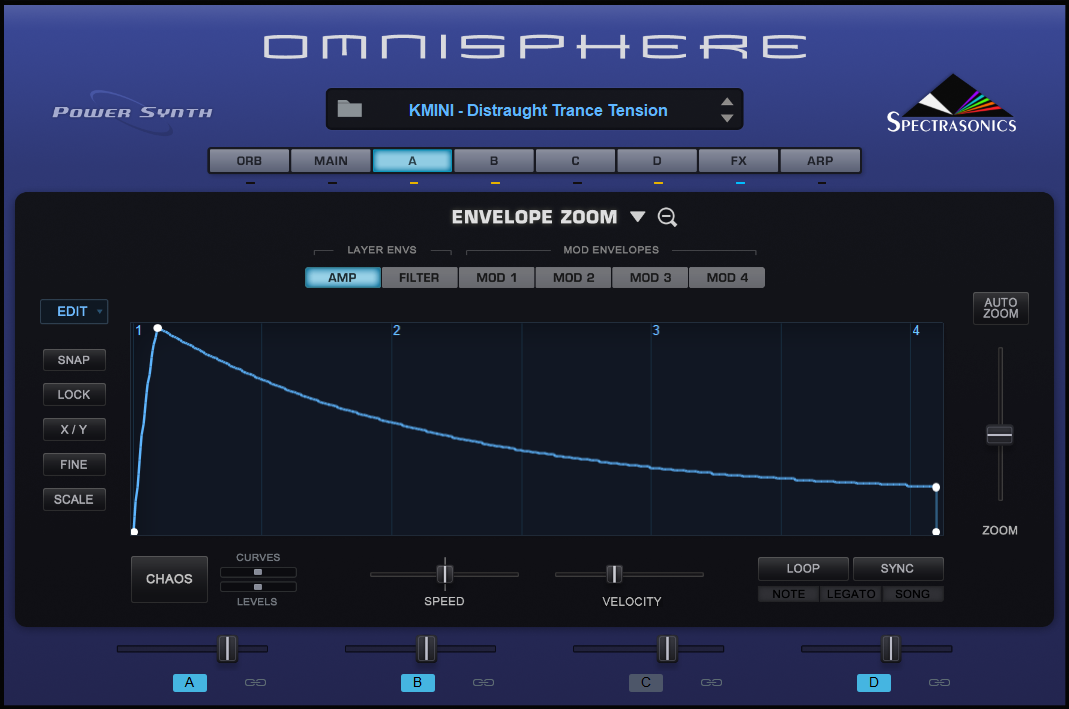Switch to the ORB tab

249,161
